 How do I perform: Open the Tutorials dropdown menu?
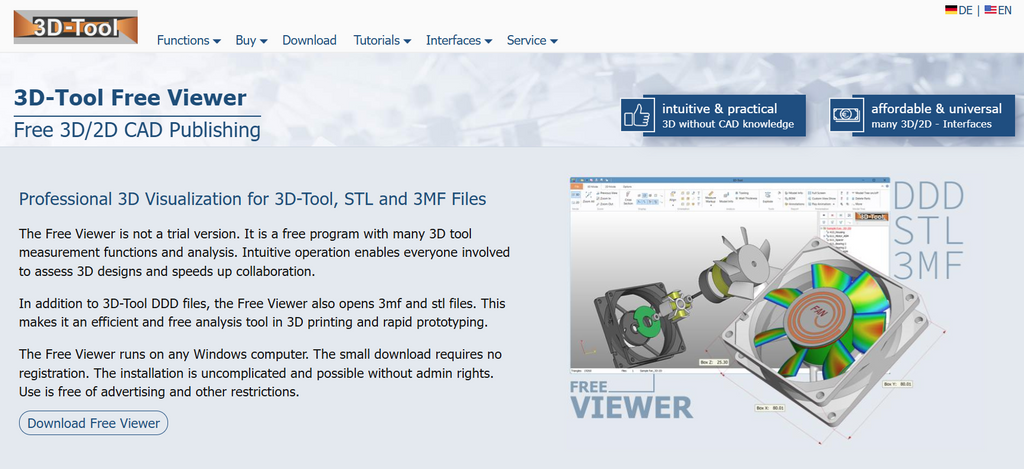[382, 40]
